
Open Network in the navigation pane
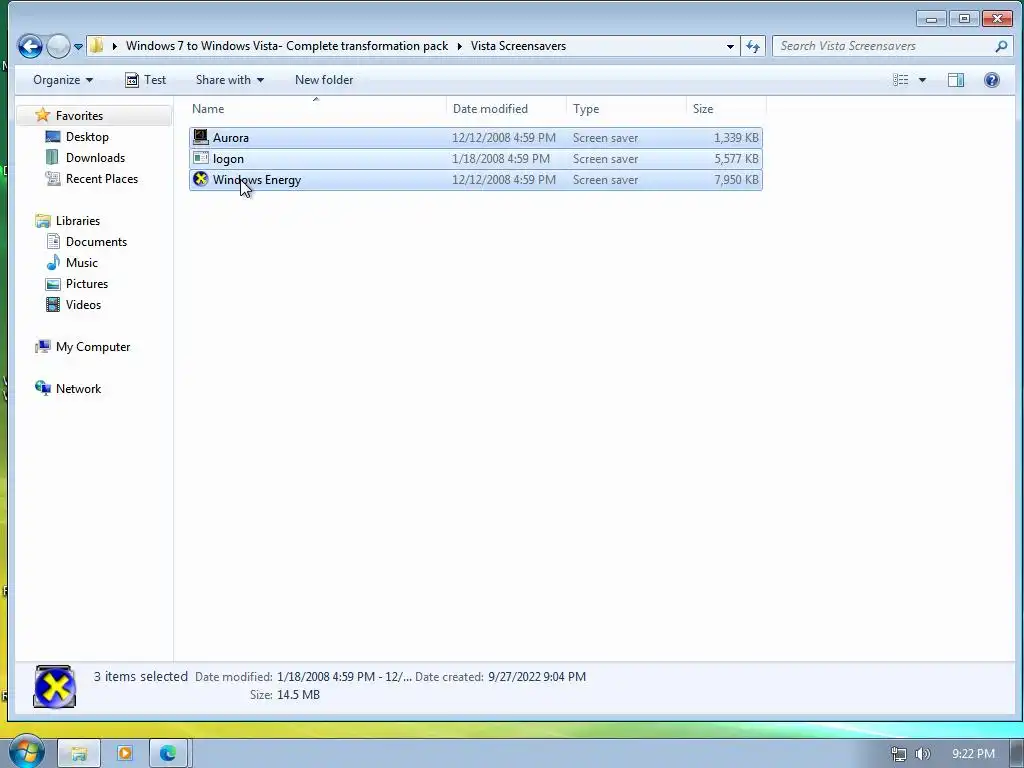(78, 389)
